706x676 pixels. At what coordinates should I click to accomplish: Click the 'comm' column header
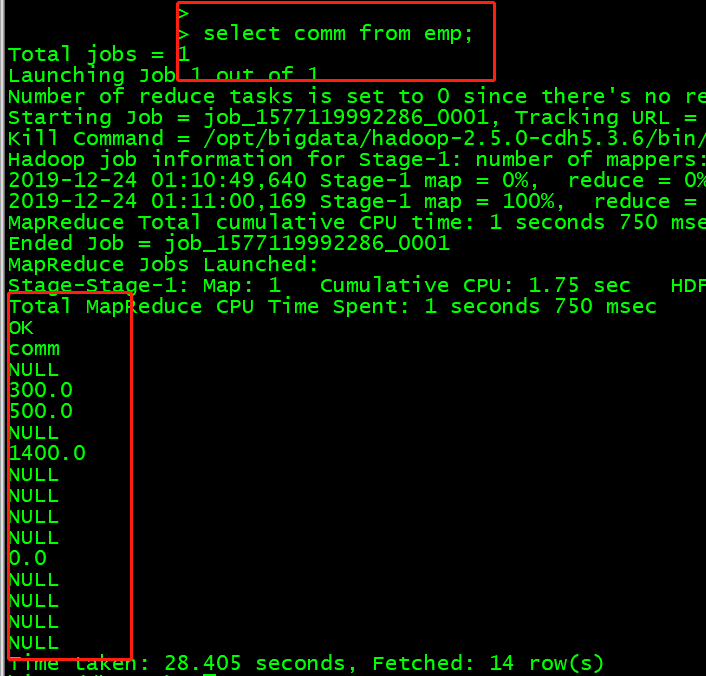click(34, 349)
